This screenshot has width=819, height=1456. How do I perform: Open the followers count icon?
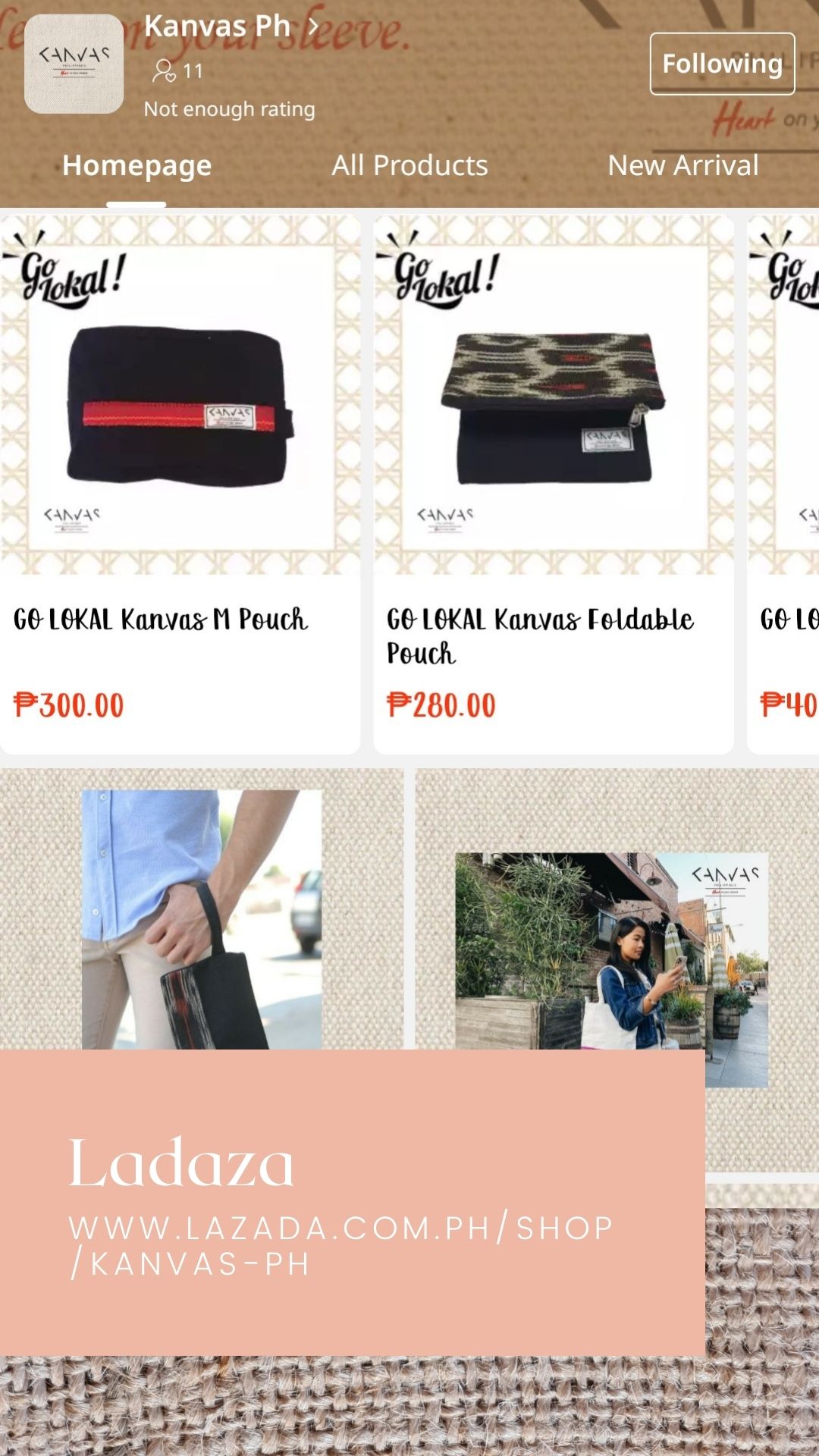click(x=164, y=71)
